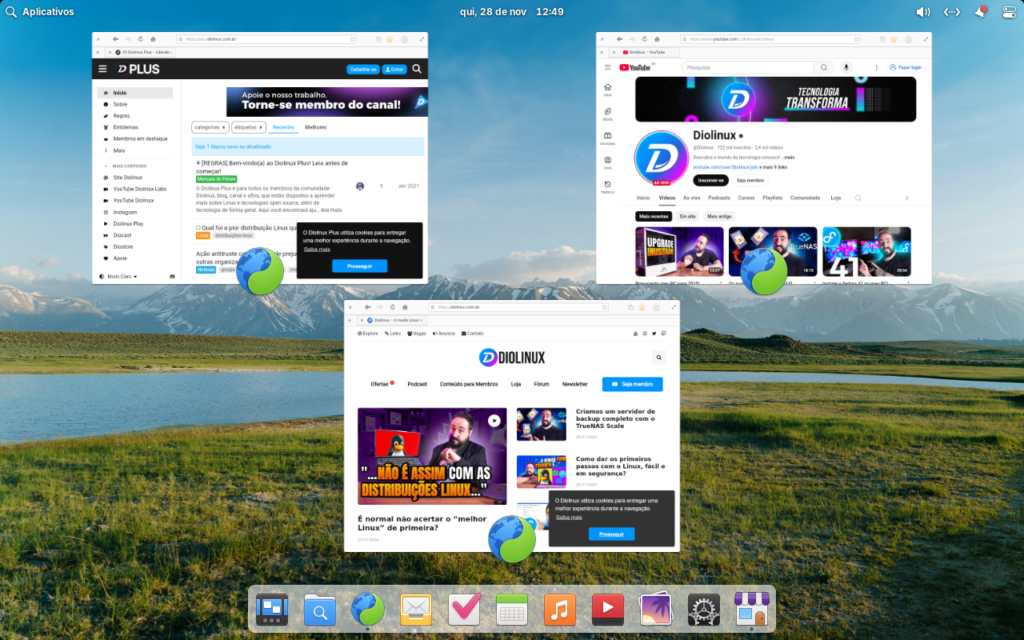Open the Videos app in the dock

tap(607, 609)
